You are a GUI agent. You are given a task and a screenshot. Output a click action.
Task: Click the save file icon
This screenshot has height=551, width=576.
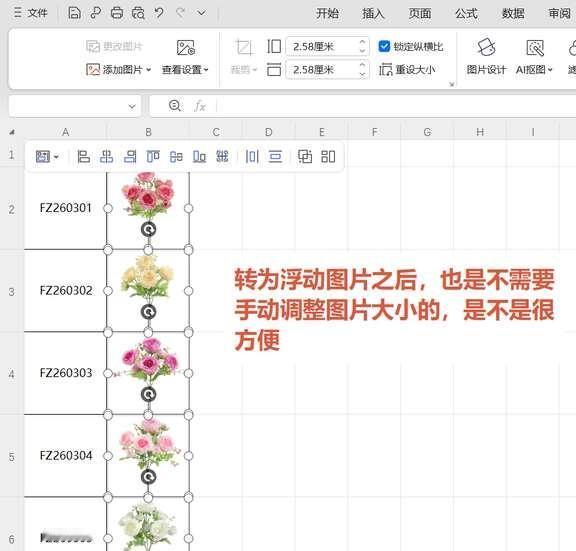74,13
